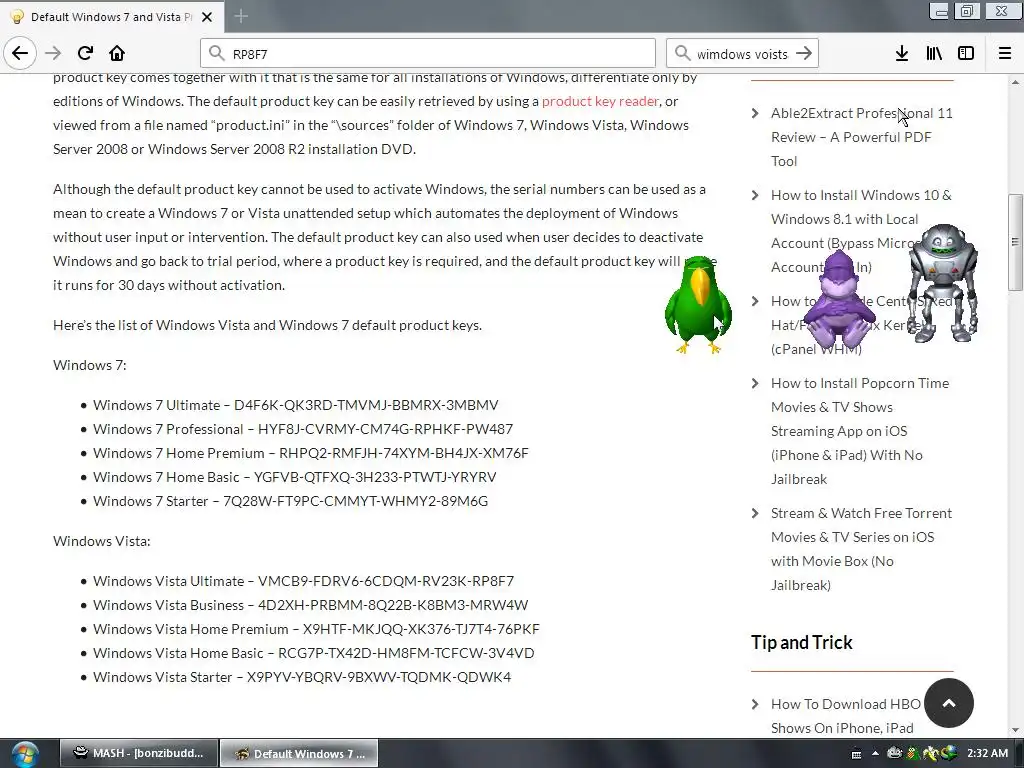
Task: Click the forward navigation arrow
Action: [53, 53]
